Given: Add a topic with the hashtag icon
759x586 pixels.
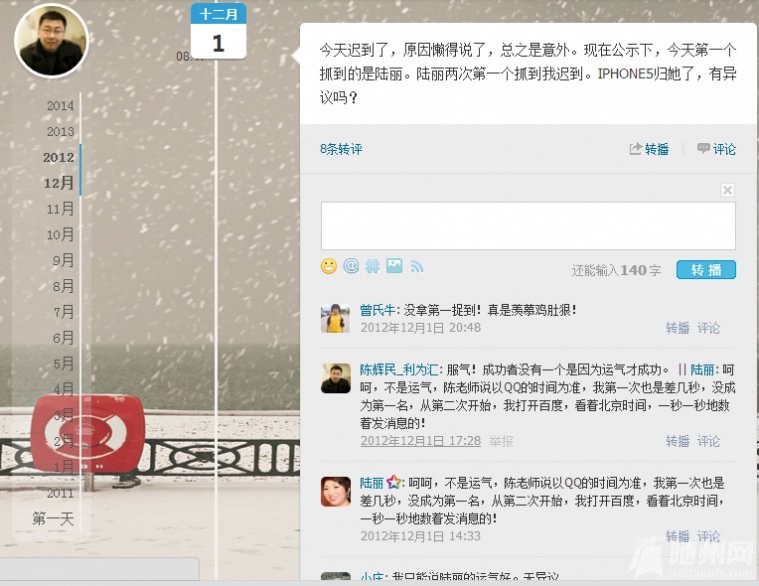Looking at the screenshot, I should click(x=372, y=266).
